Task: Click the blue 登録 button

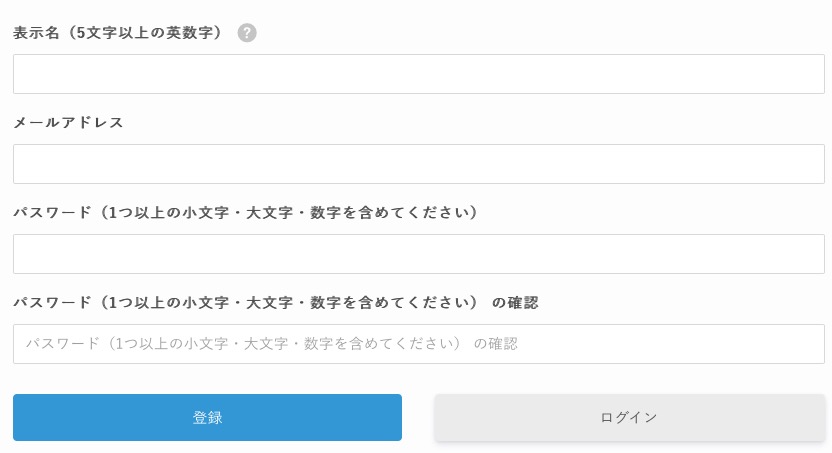Action: click(207, 417)
